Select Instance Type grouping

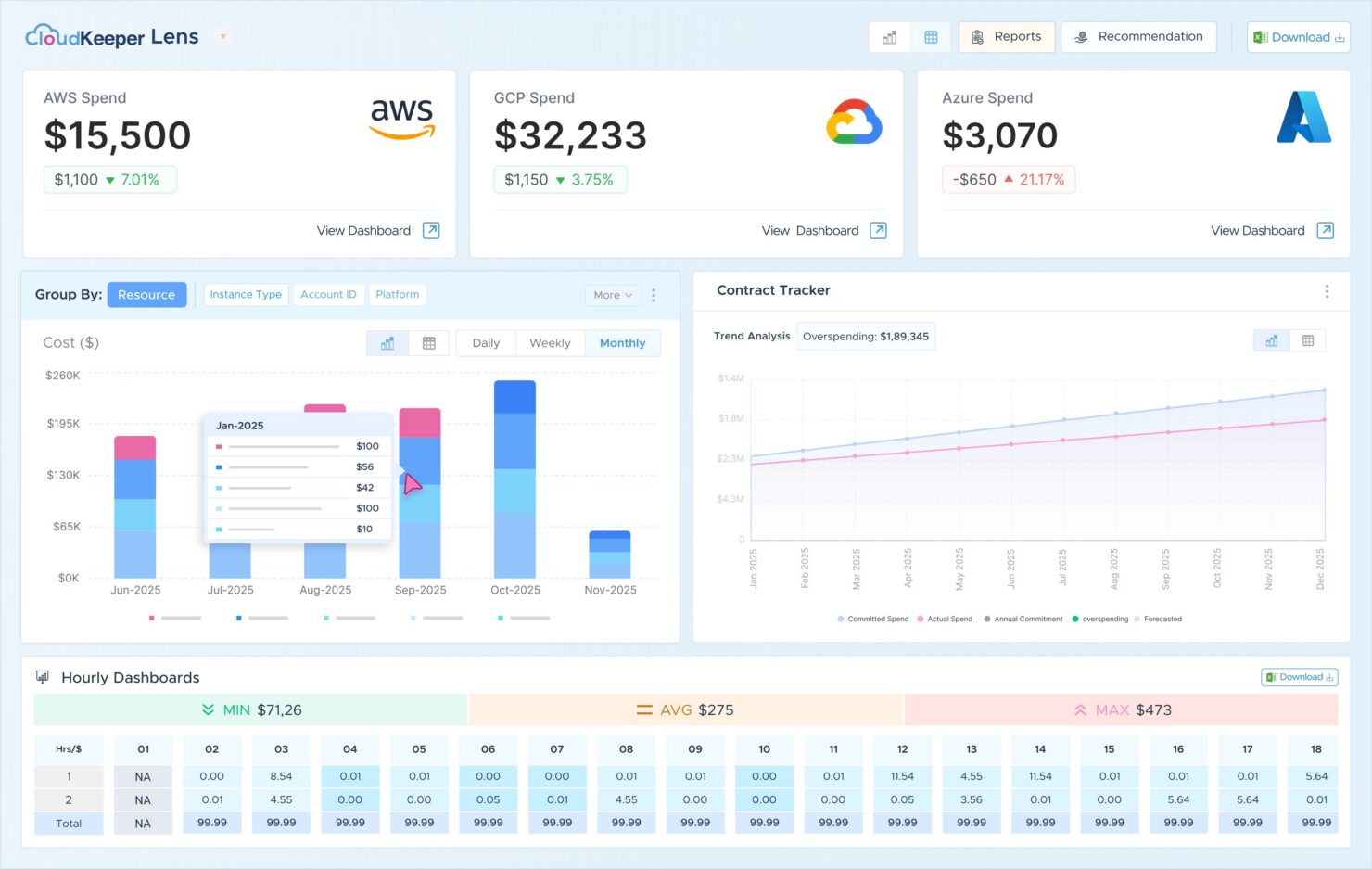click(246, 294)
